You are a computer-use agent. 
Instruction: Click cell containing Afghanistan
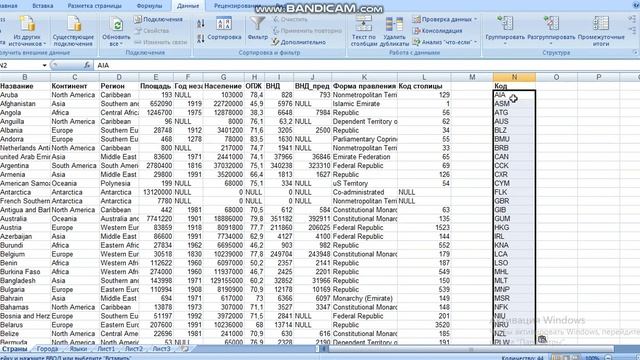click(x=25, y=104)
